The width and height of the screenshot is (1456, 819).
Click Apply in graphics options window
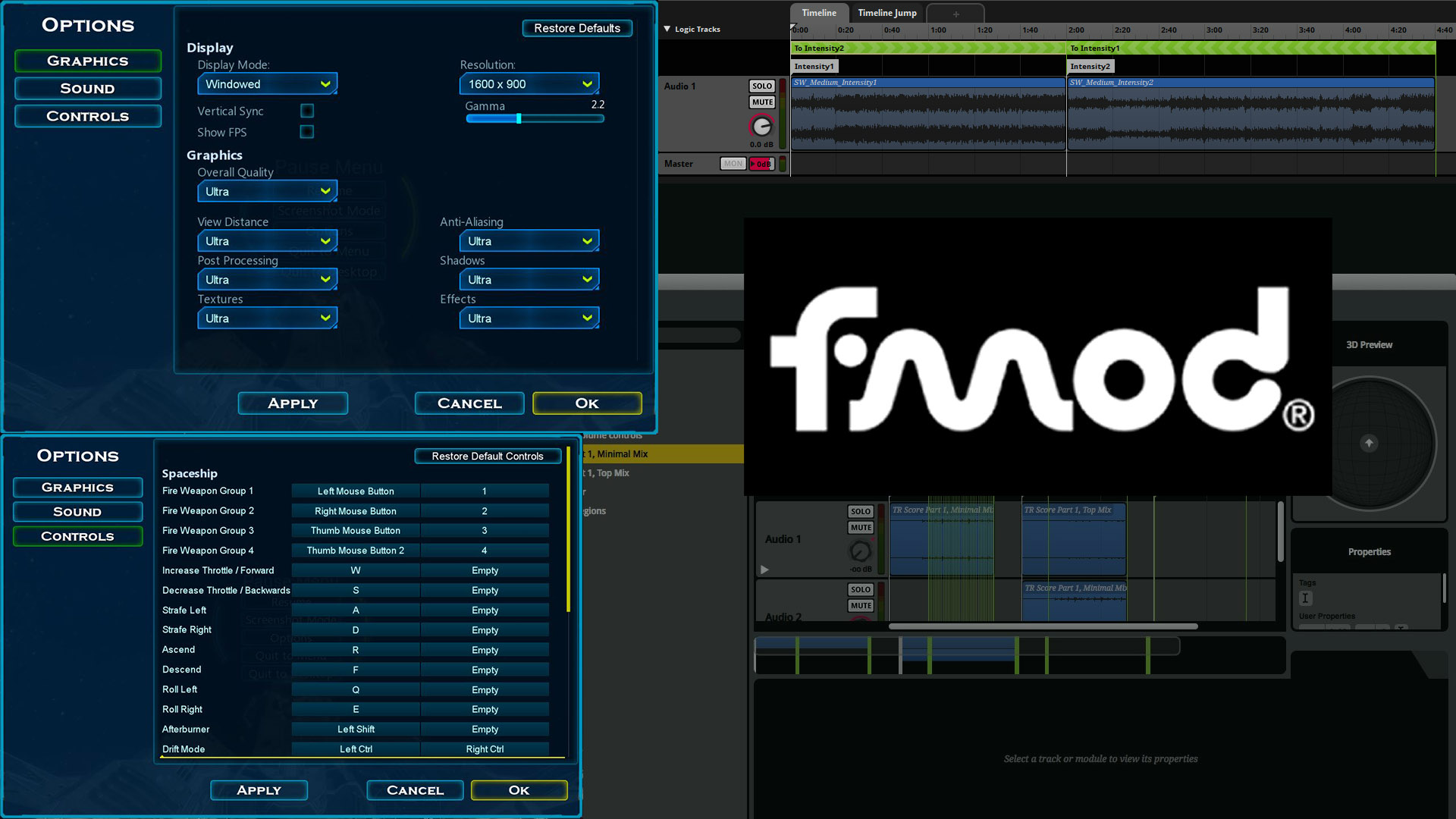click(293, 403)
